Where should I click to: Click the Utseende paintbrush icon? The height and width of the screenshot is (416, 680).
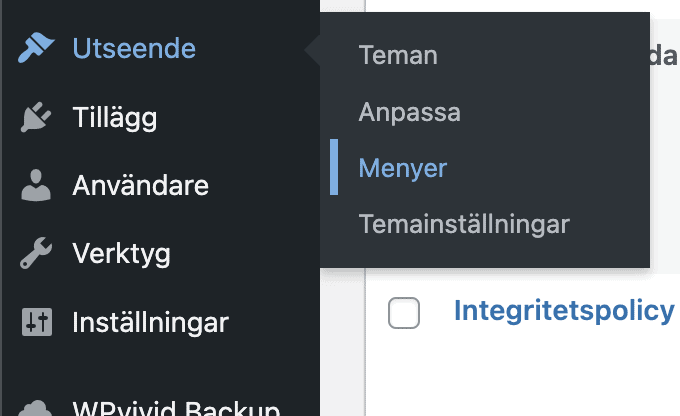[x=36, y=47]
